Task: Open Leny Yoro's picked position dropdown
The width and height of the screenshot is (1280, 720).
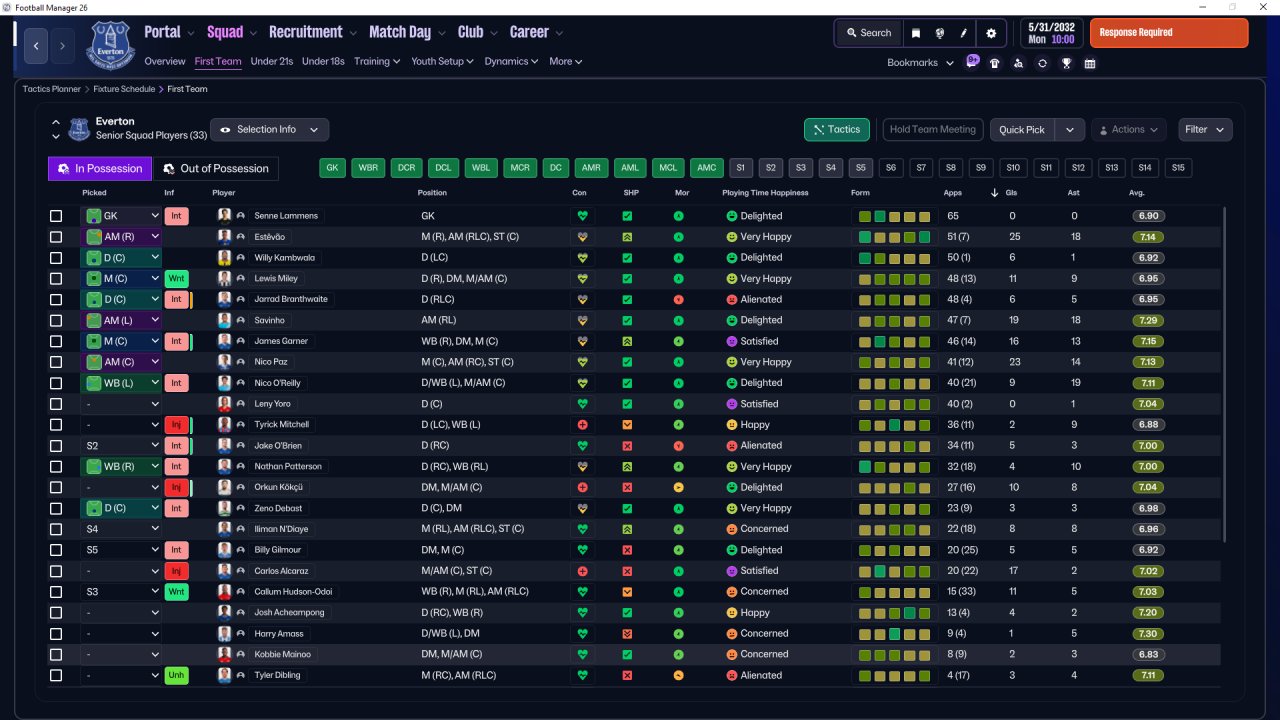Action: 121,404
